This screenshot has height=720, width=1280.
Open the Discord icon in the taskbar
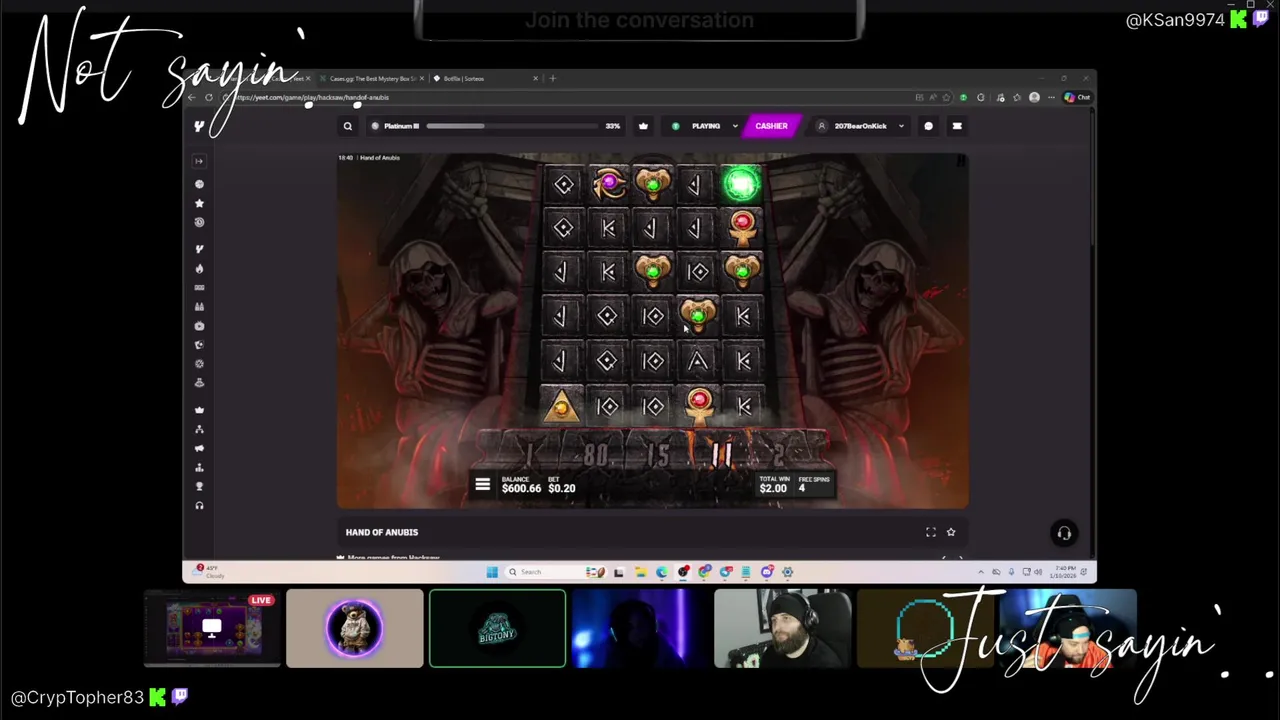click(x=767, y=572)
